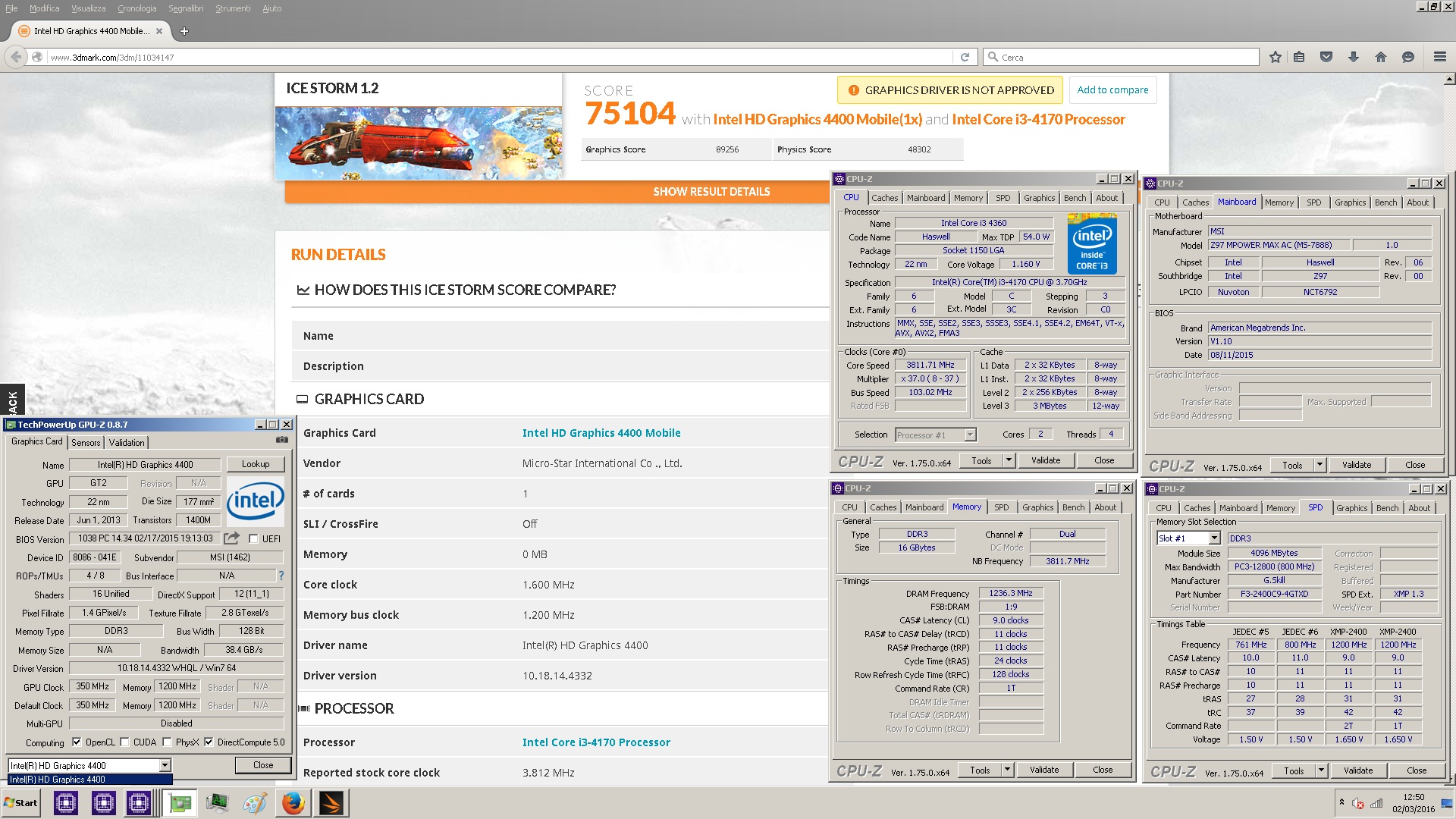The width and height of the screenshot is (1456, 819).
Task: Open the GPU selection dropdown in GPU-Z
Action: click(x=165, y=765)
